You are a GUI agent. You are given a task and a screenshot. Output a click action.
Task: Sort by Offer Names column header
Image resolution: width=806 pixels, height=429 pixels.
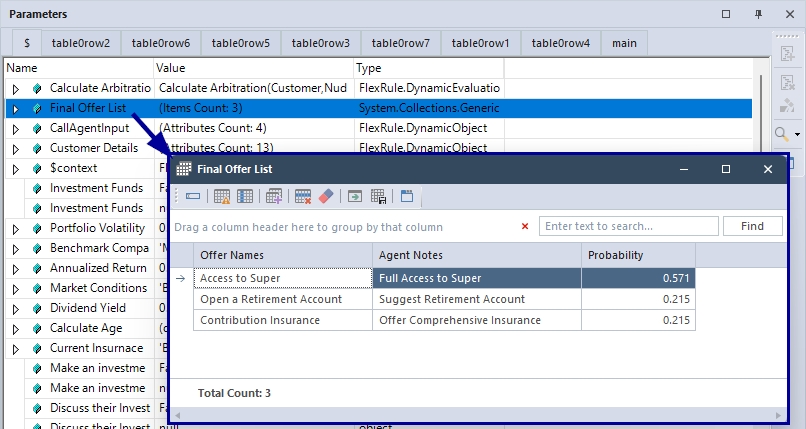point(283,255)
